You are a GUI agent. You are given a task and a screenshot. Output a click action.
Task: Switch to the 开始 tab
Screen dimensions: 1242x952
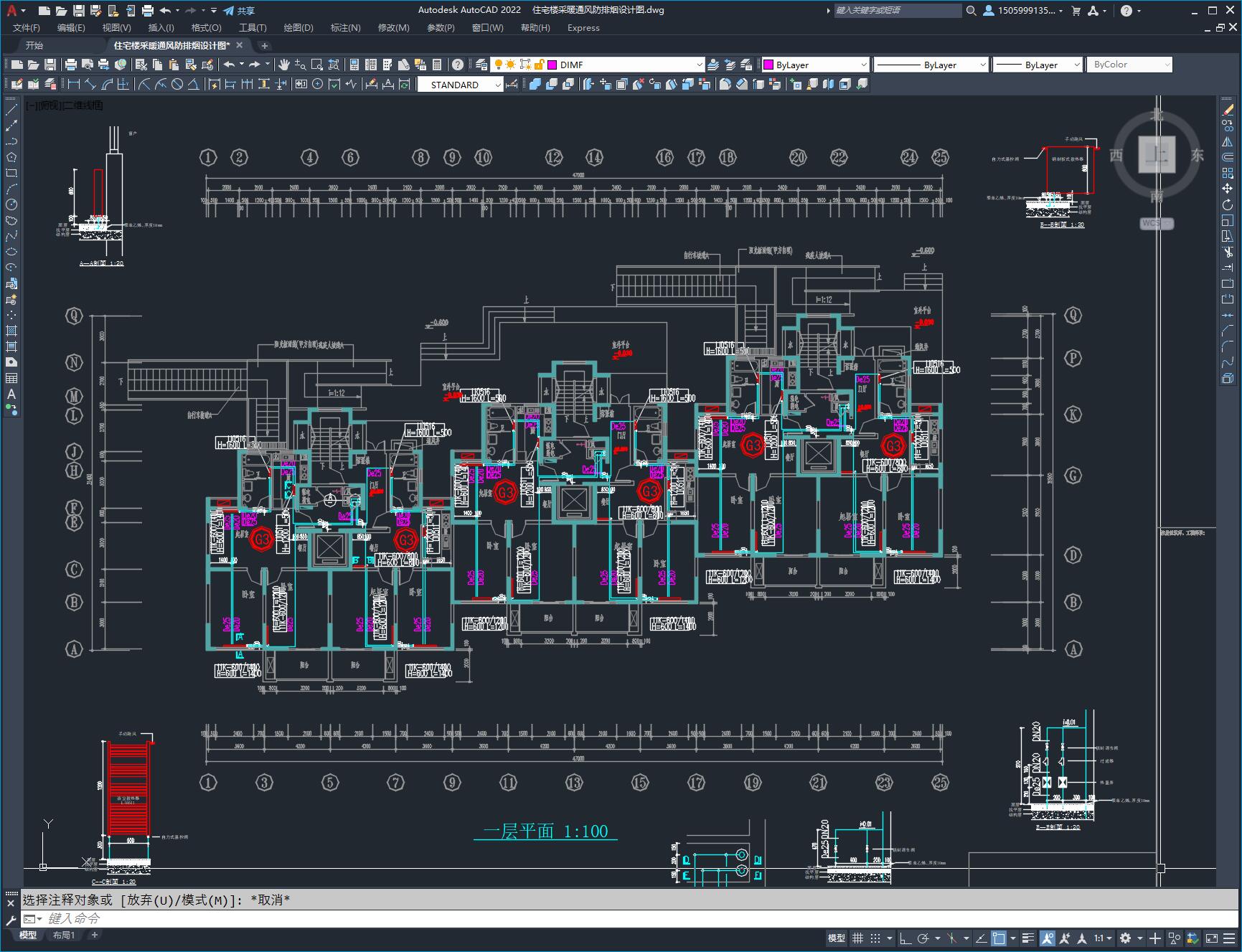(x=34, y=45)
